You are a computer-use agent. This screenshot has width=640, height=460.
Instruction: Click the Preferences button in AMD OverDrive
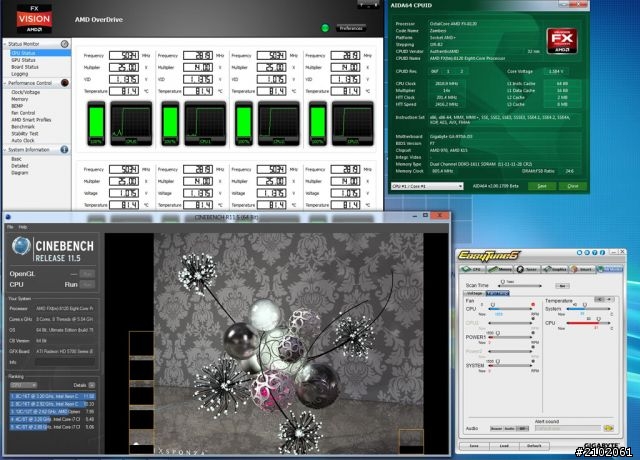[x=351, y=28]
